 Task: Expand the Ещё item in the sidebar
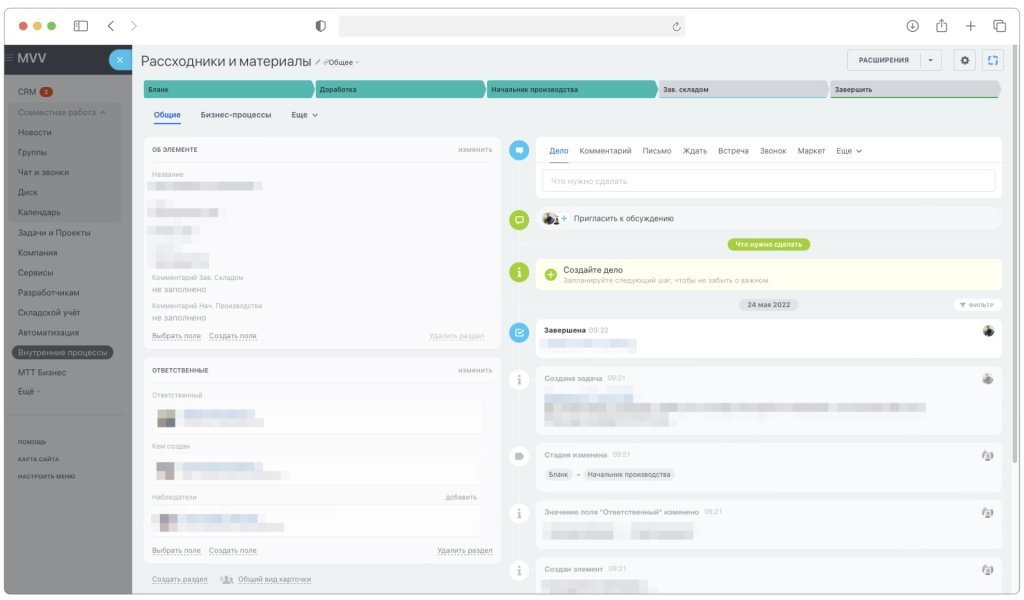tap(29, 392)
